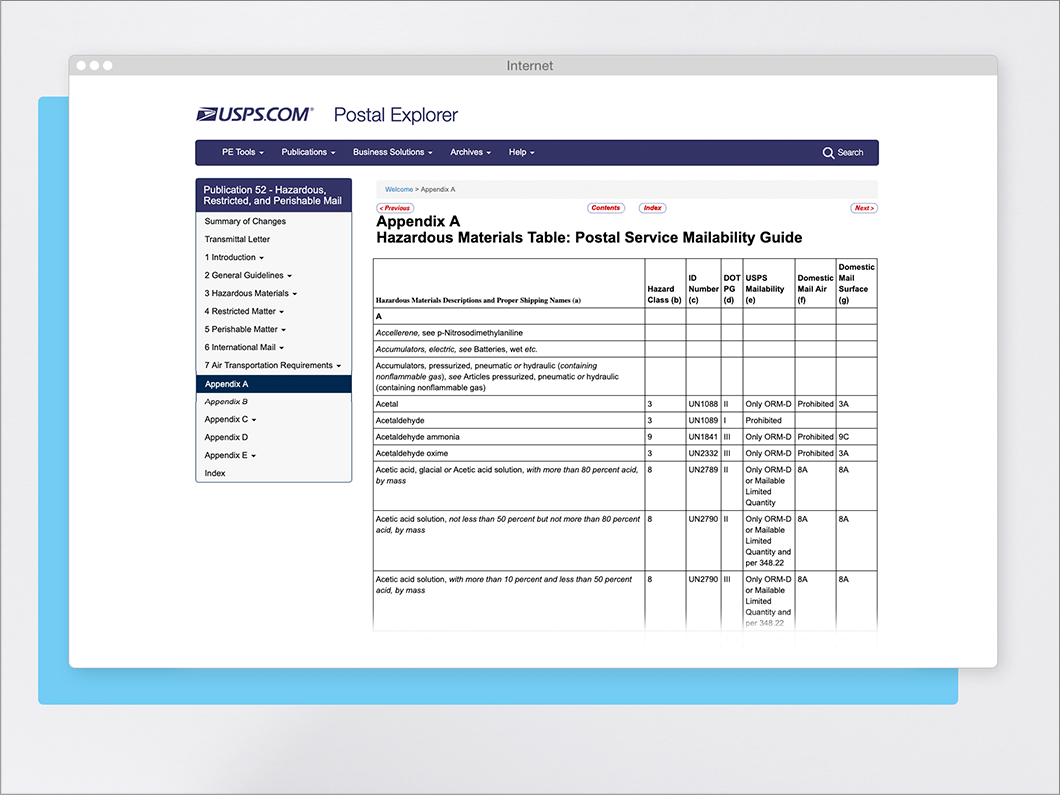Click the first window control dot
The image size is (1060, 795).
[x=81, y=66]
